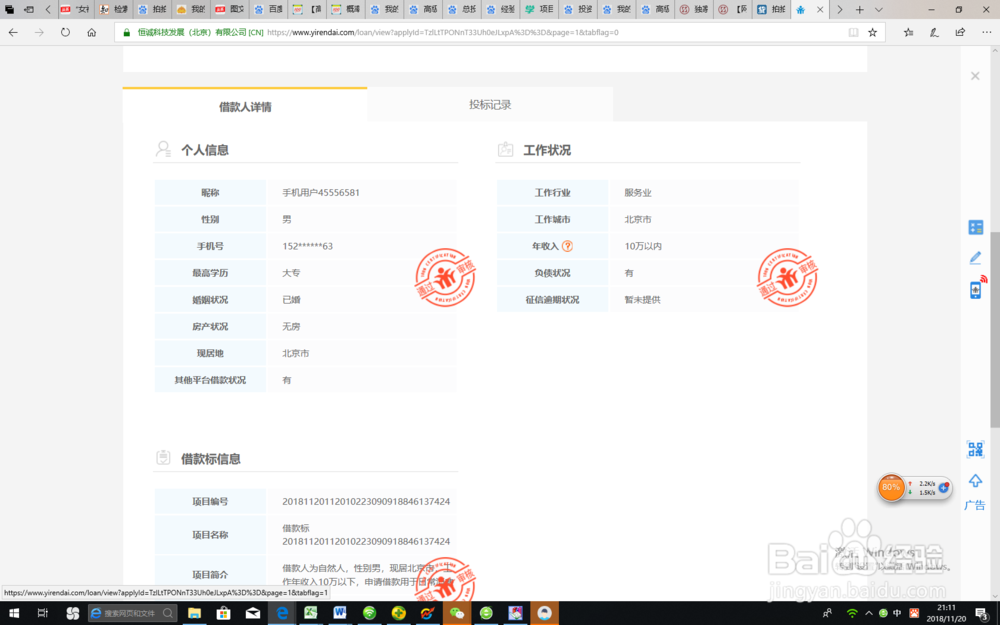Launch Microsoft Edge from the taskbar
The height and width of the screenshot is (625, 1000).
tap(283, 612)
